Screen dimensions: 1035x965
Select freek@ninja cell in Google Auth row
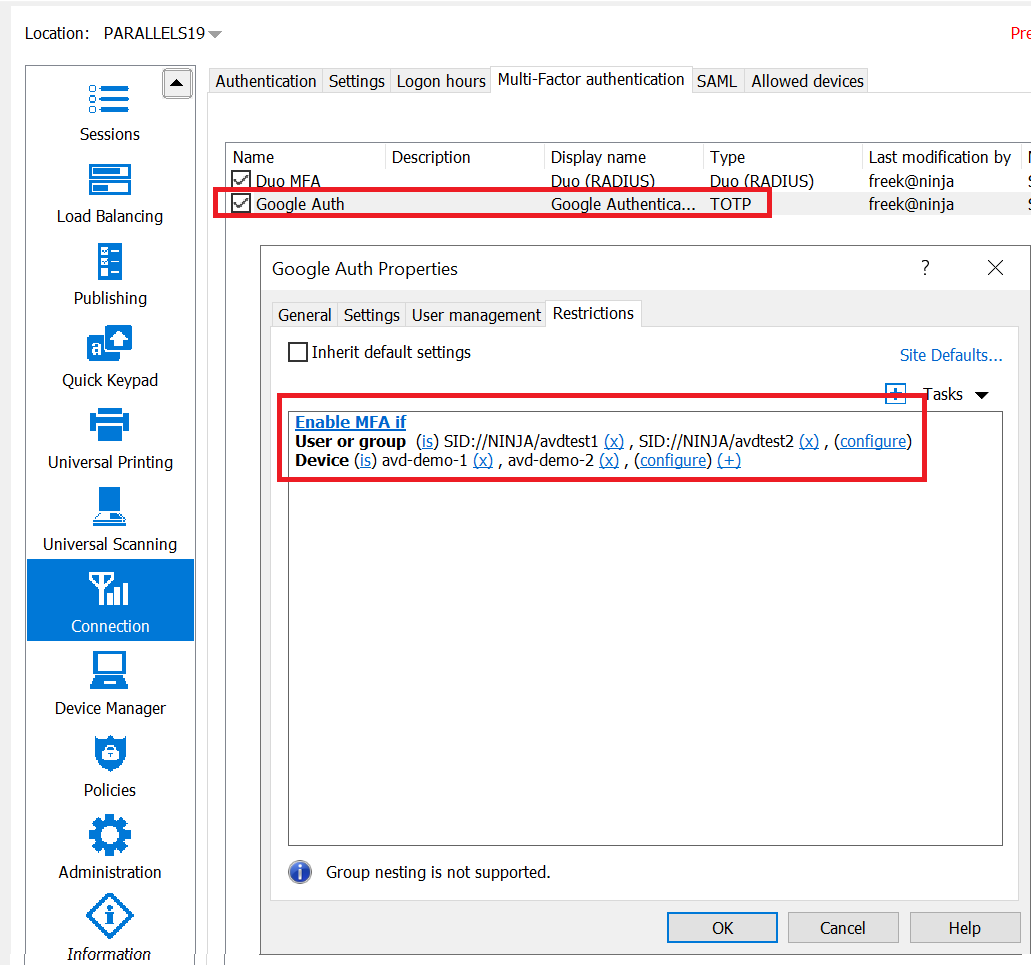click(x=911, y=204)
